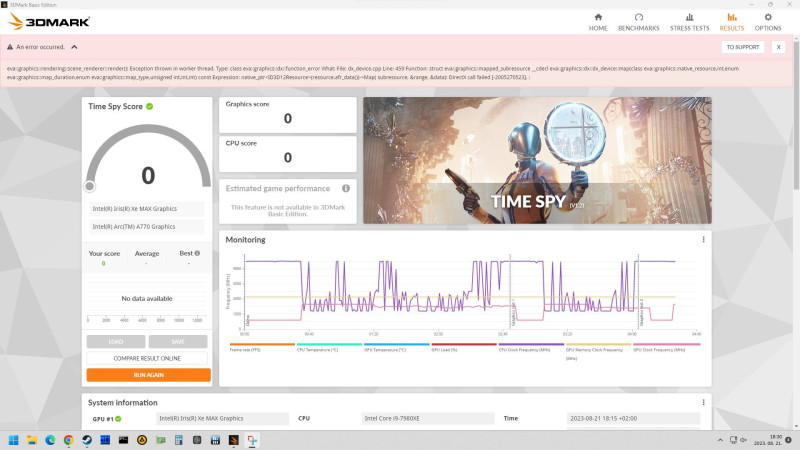Click the 3DMark logo
The image size is (800, 450).
[49, 21]
